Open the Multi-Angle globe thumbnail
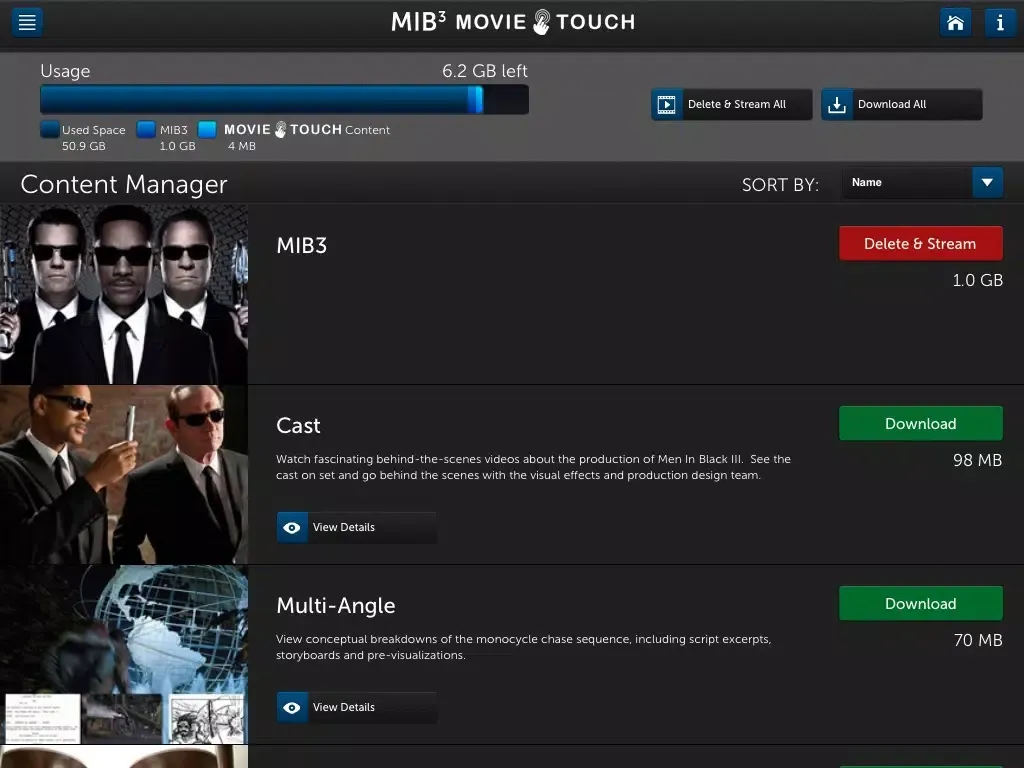The image size is (1024, 768). [x=124, y=655]
